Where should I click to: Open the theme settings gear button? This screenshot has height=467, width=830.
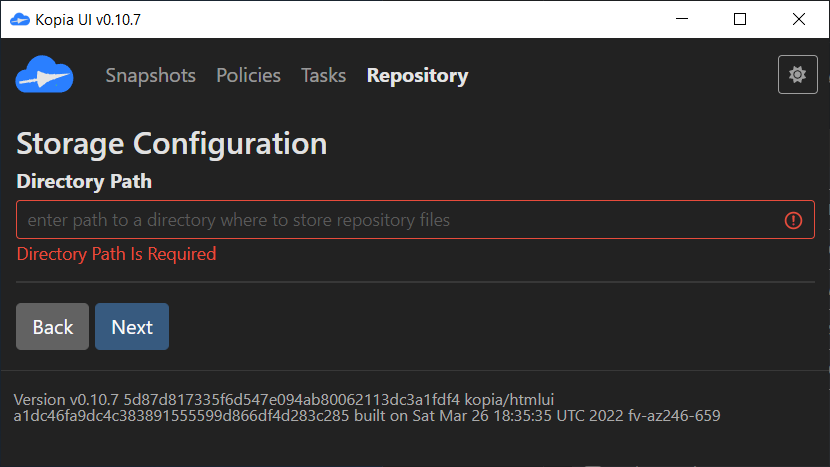click(797, 75)
